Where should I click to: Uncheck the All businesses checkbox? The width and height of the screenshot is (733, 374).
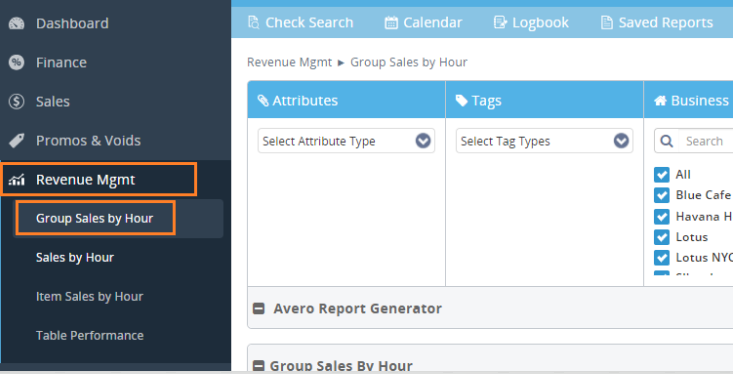pos(661,174)
